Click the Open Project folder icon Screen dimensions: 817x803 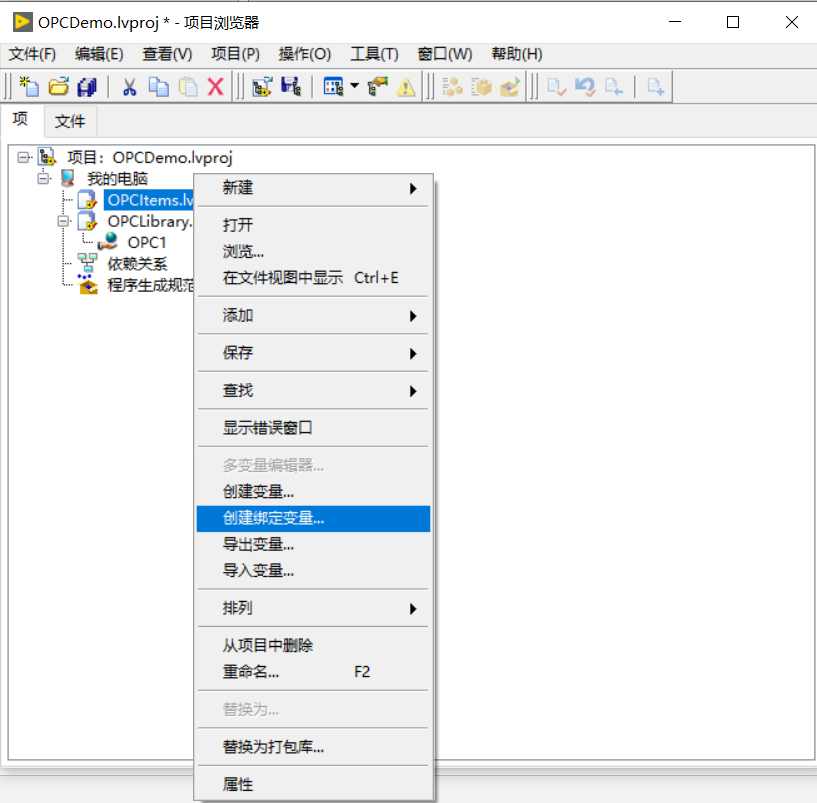58,86
